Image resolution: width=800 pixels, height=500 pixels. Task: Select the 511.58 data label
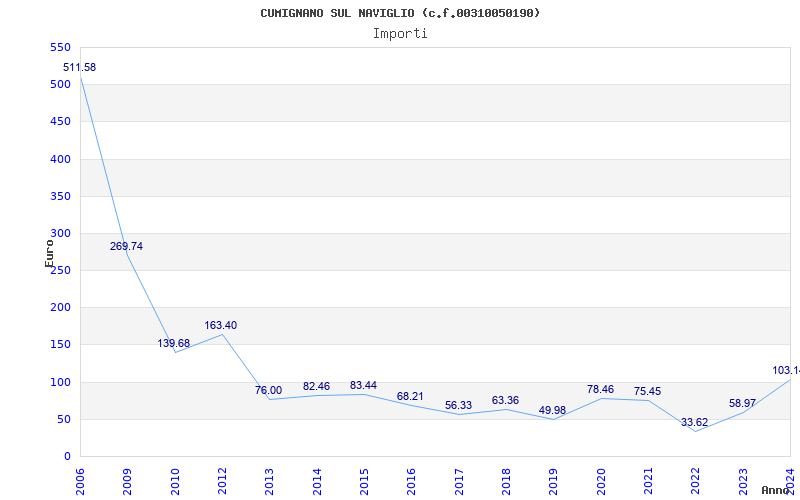pos(80,67)
